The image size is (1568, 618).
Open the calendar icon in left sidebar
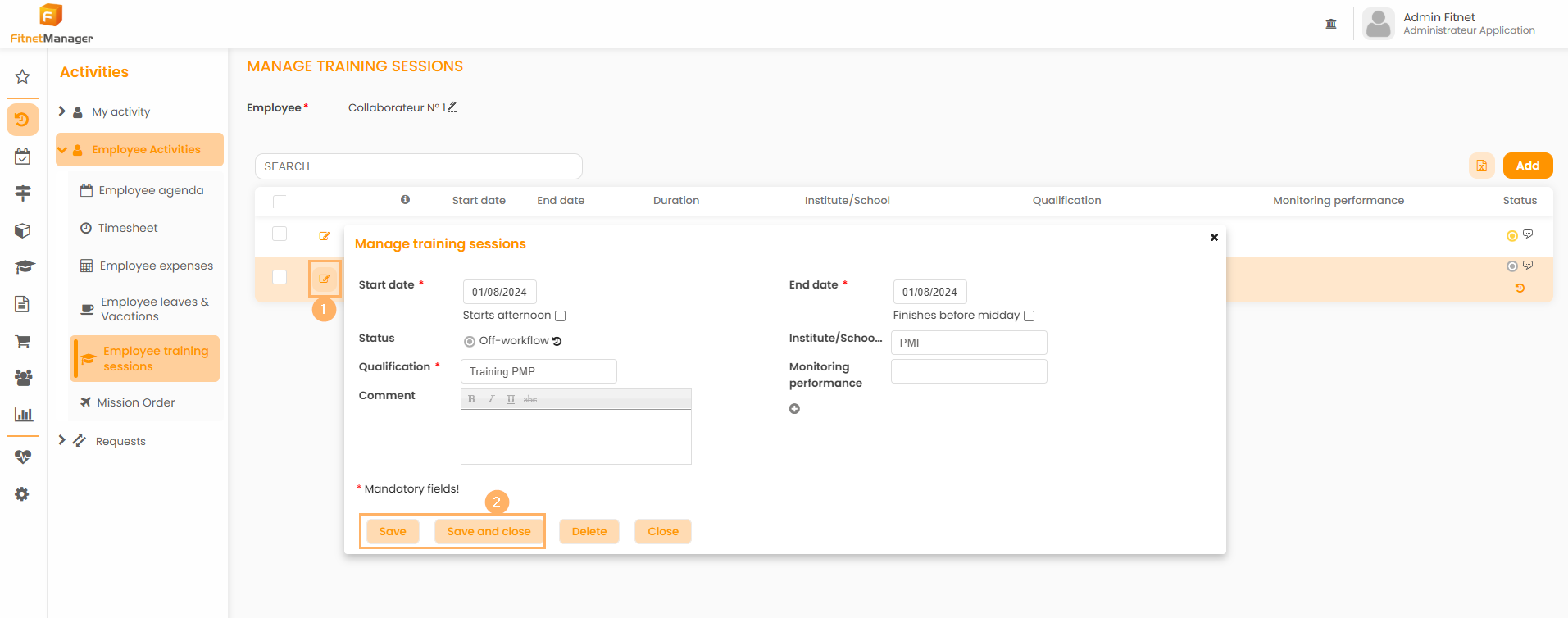(22, 157)
